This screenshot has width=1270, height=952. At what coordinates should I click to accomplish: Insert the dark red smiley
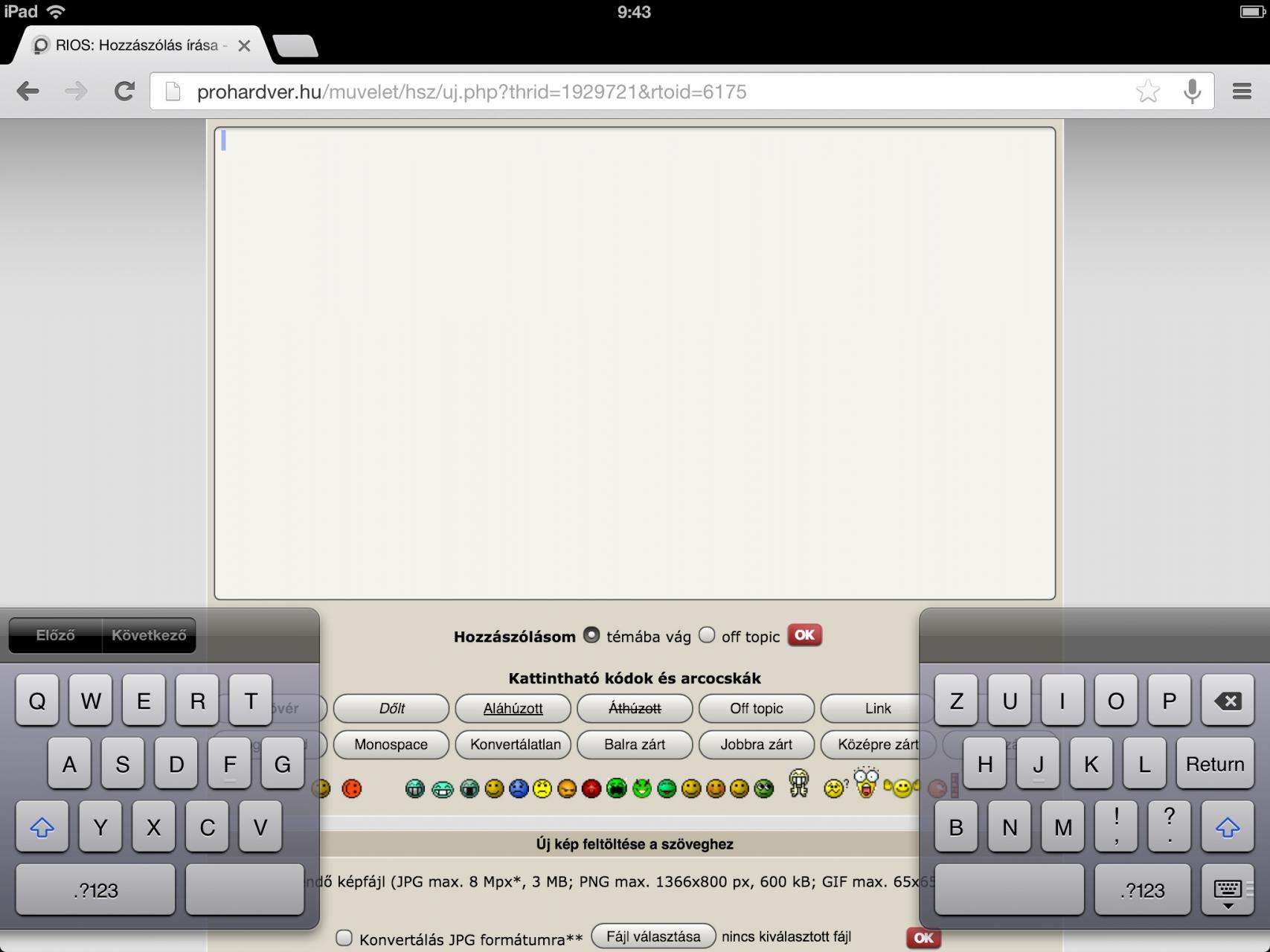tap(591, 788)
